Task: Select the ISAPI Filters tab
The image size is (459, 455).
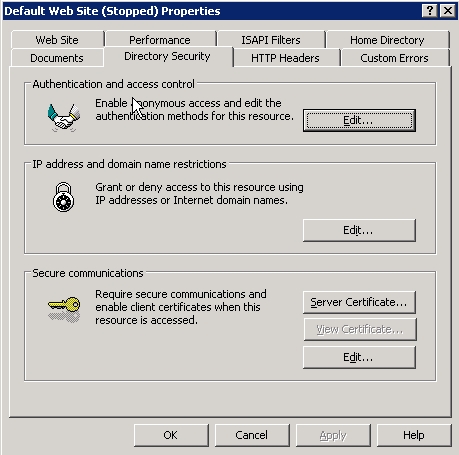Action: pyautogui.click(x=271, y=40)
